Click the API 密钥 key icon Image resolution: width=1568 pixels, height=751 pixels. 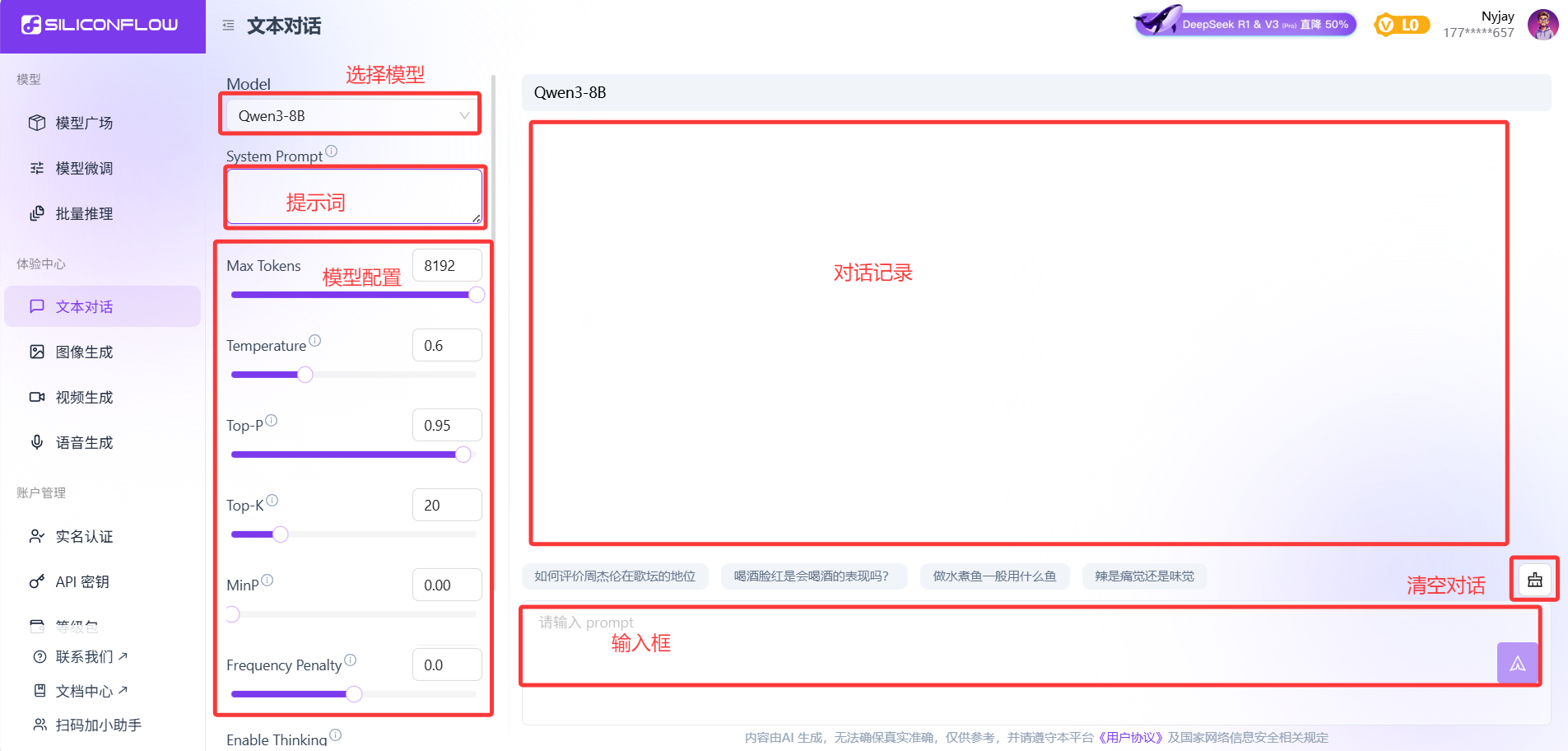[37, 581]
